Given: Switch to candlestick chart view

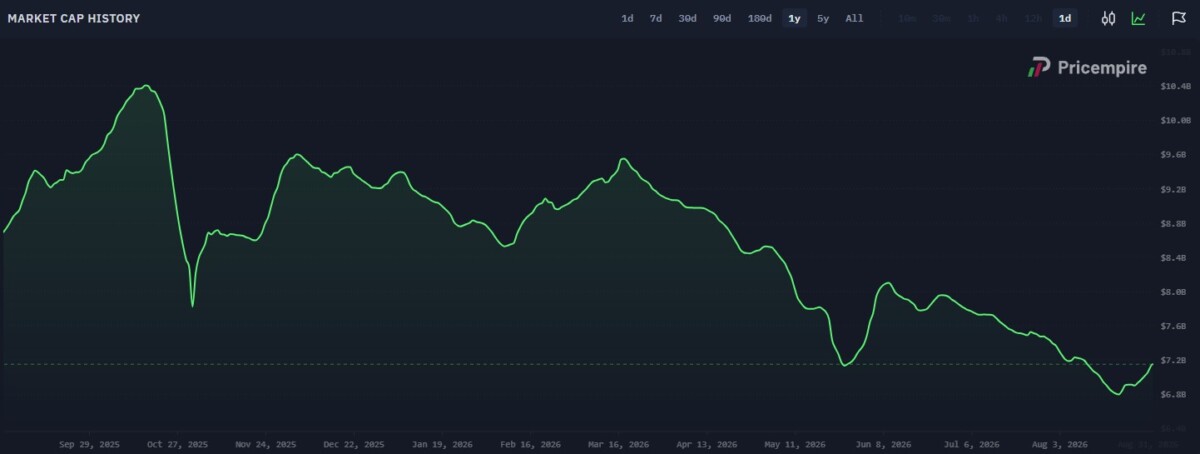Looking at the screenshot, I should (1108, 18).
